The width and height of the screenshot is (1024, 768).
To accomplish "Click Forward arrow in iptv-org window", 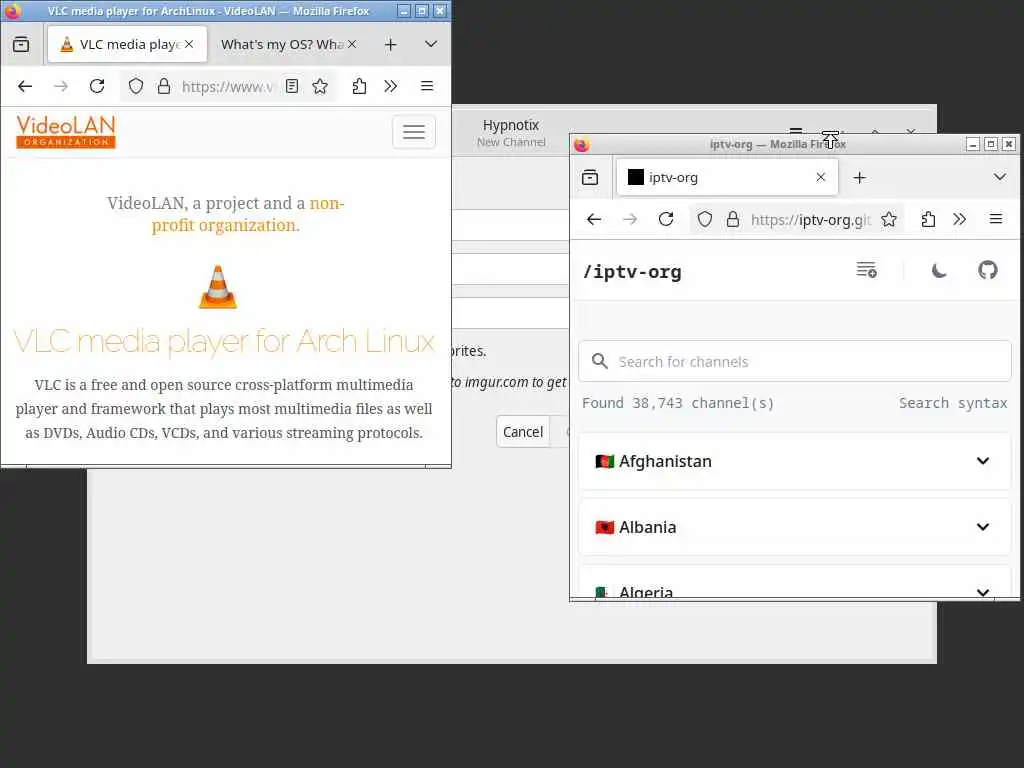I will (630, 219).
